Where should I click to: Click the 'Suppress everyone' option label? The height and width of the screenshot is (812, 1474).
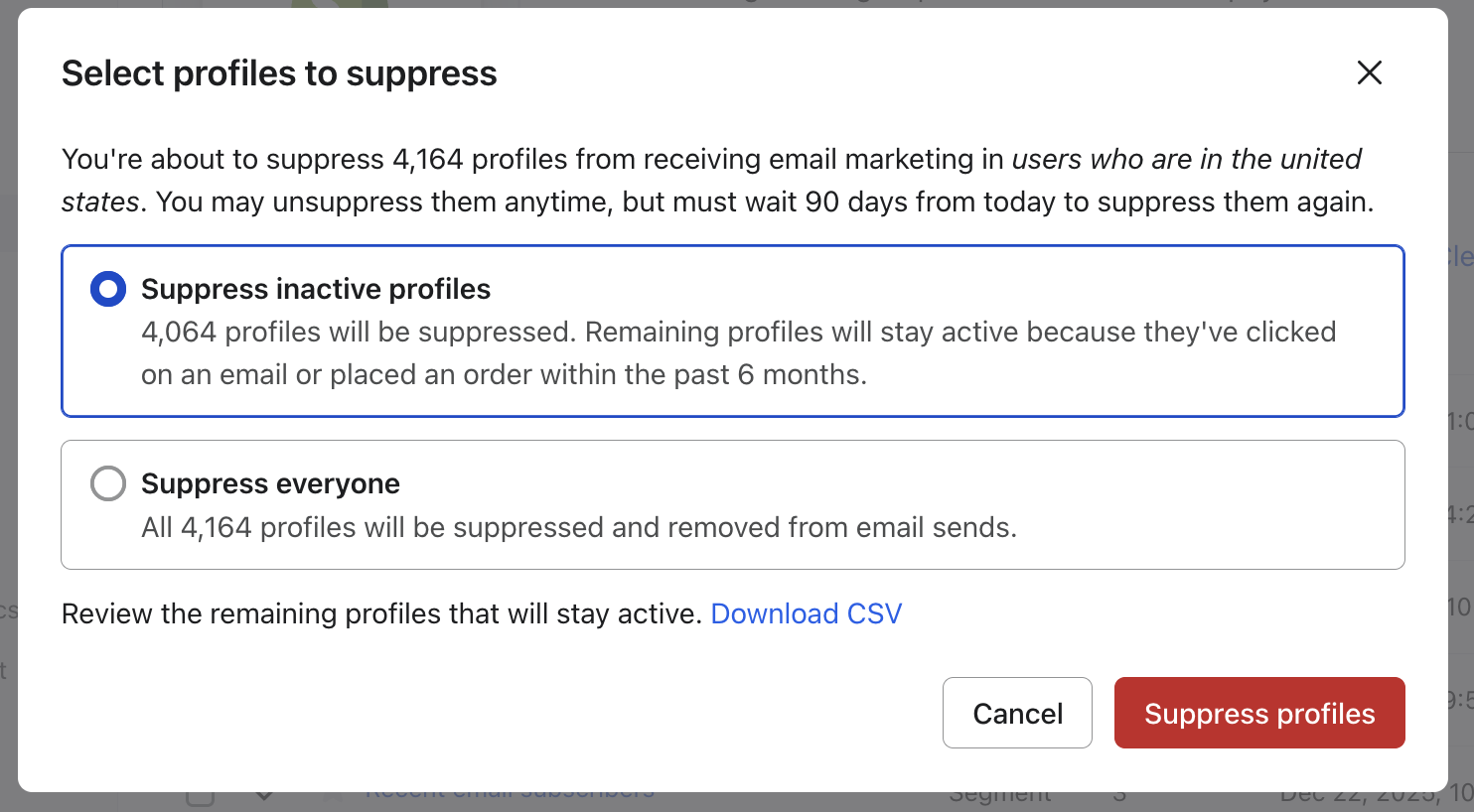tap(270, 483)
